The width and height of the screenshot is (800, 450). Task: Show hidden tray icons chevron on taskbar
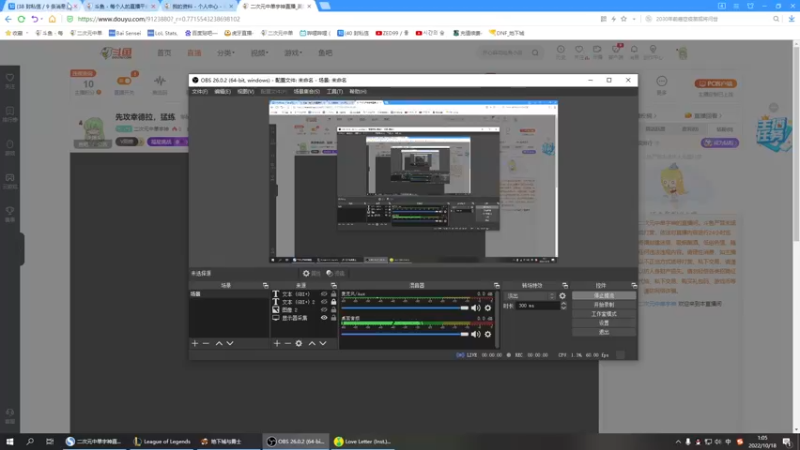coord(678,442)
